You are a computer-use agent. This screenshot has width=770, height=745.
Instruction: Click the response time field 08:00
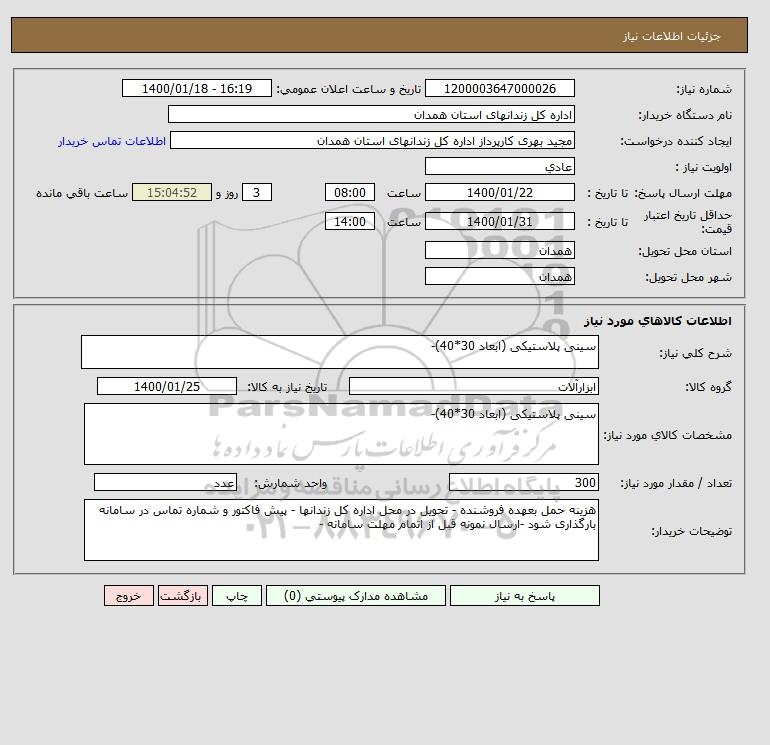[x=350, y=193]
